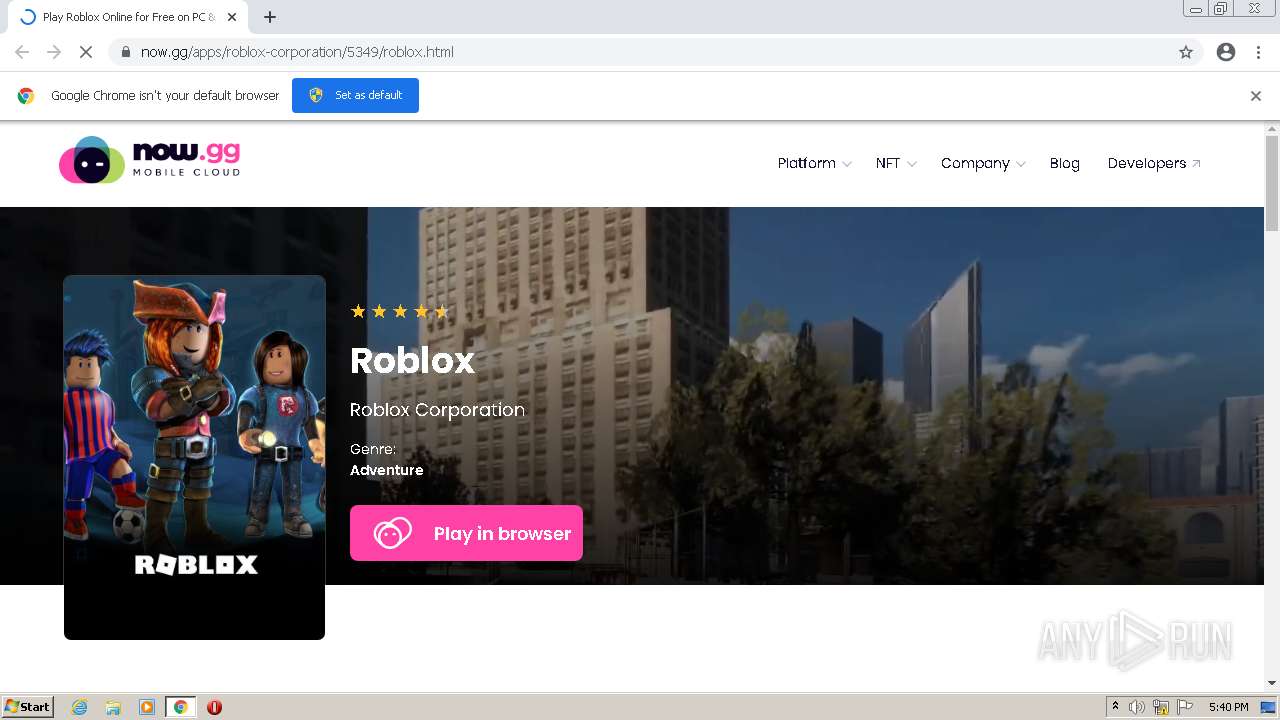
Task: Go forward to the next page
Action: point(54,52)
